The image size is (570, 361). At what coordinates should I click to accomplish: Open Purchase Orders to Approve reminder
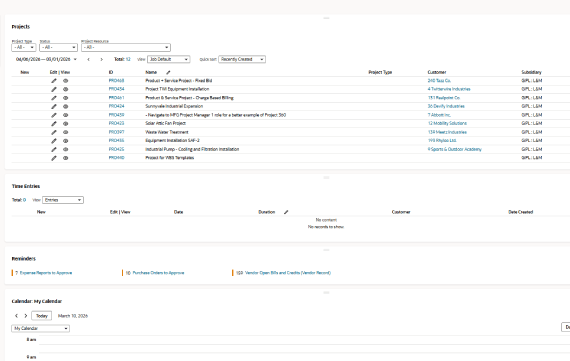[158, 273]
